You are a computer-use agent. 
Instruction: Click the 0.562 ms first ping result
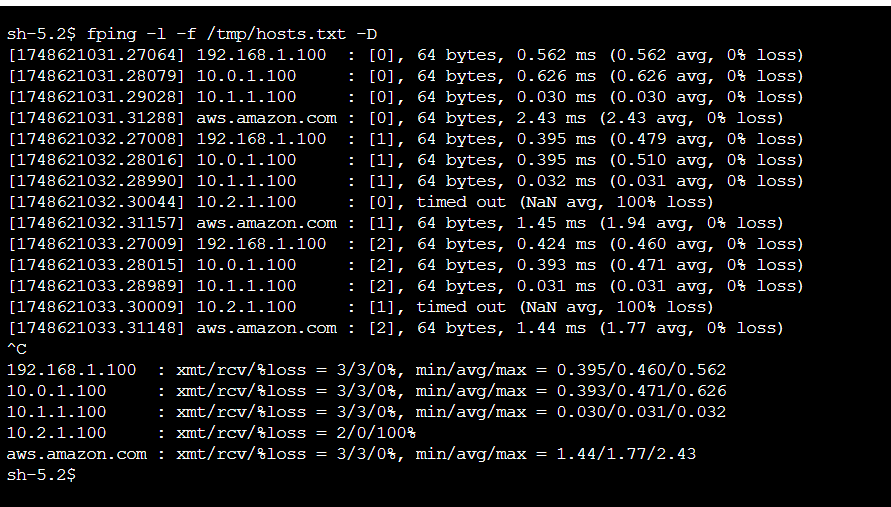pos(556,55)
